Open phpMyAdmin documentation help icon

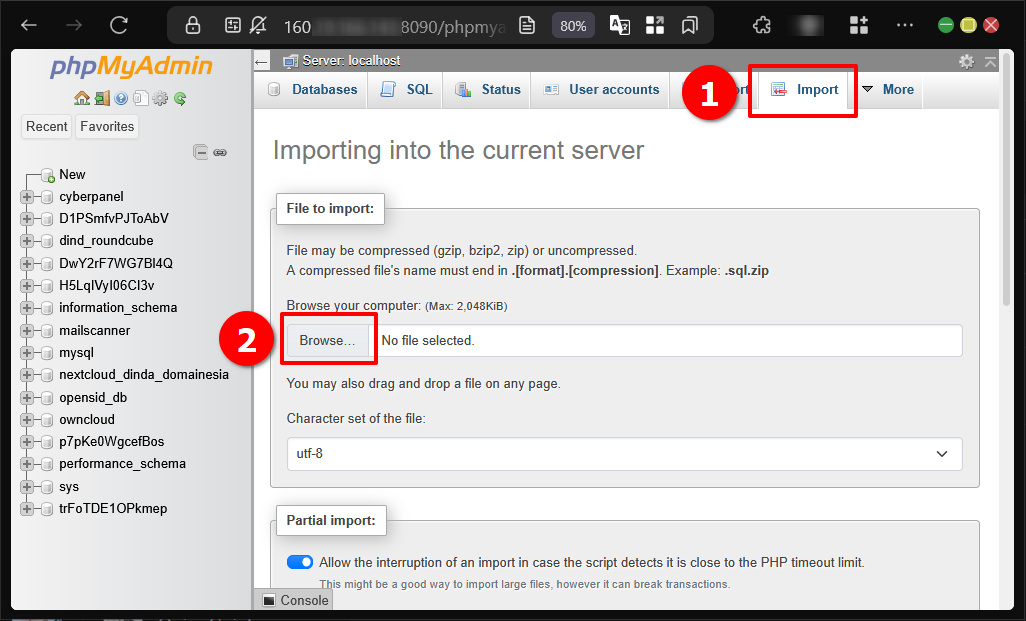(121, 98)
